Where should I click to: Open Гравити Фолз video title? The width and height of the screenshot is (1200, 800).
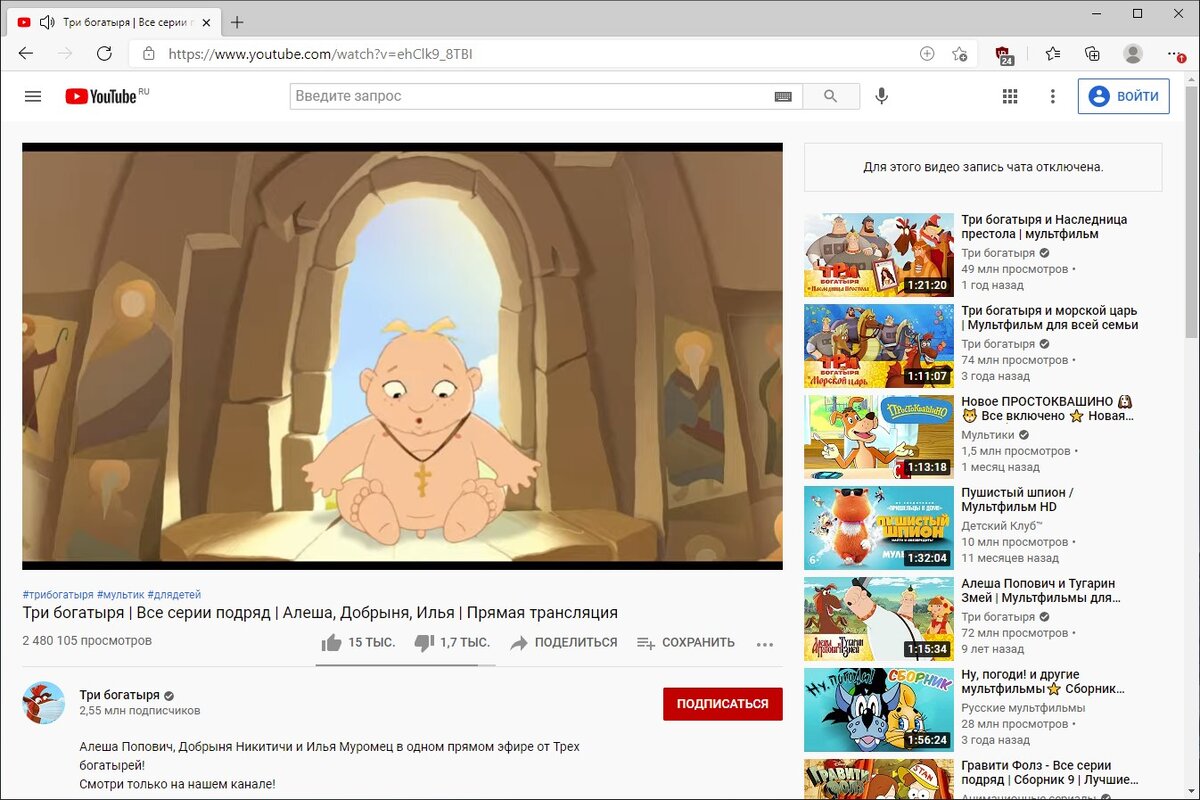(x=1050, y=773)
